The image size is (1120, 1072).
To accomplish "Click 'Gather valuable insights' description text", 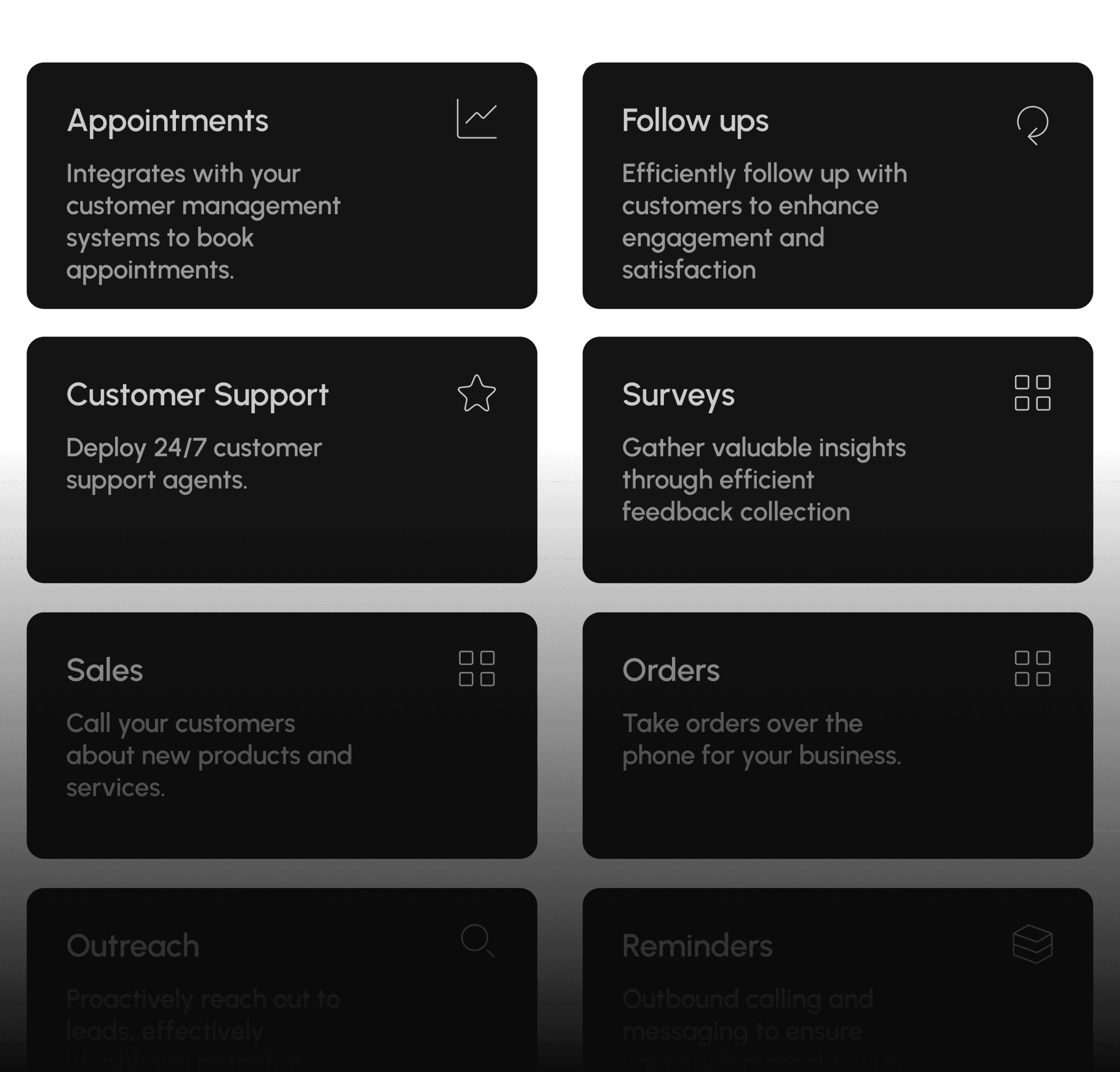I will [x=764, y=480].
